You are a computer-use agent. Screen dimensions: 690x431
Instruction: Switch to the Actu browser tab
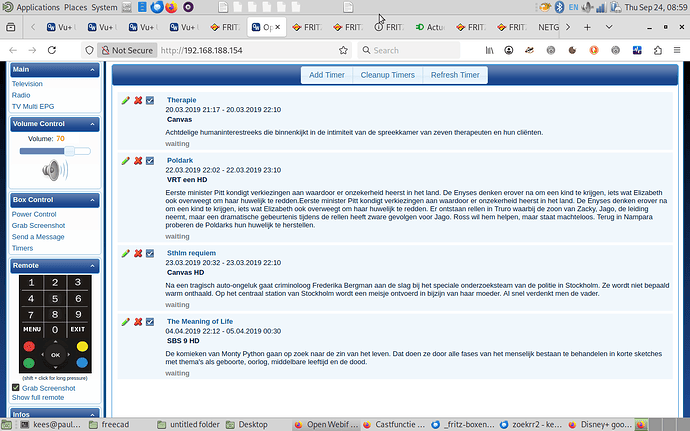click(x=430, y=27)
